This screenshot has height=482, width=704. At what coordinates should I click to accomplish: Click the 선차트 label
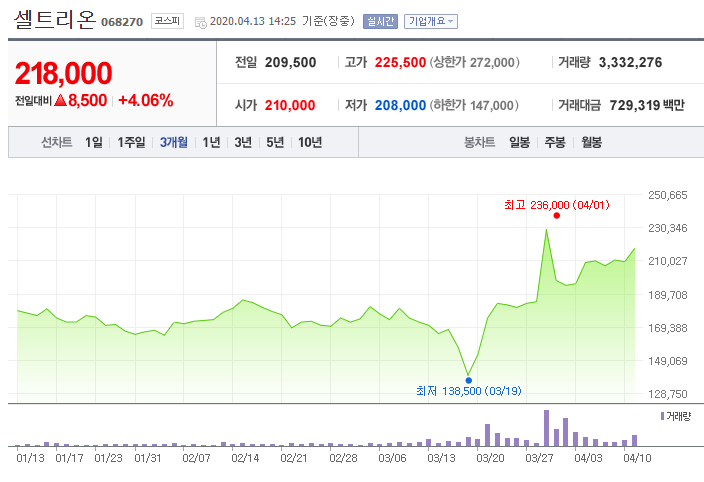[57, 142]
